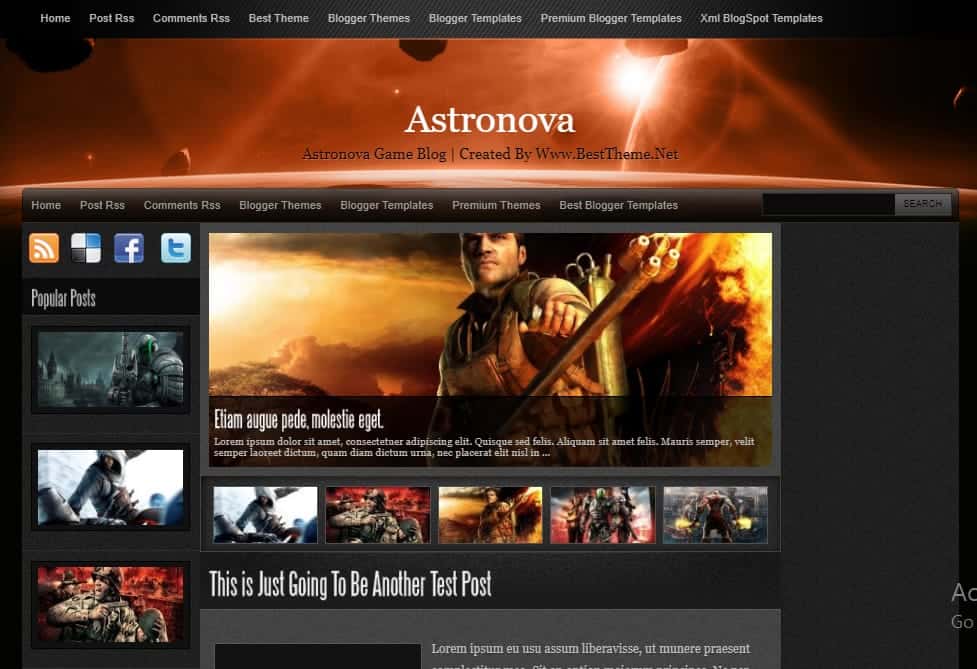Open the top Popular Posts thumbnail
This screenshot has height=669, width=977.
click(110, 368)
